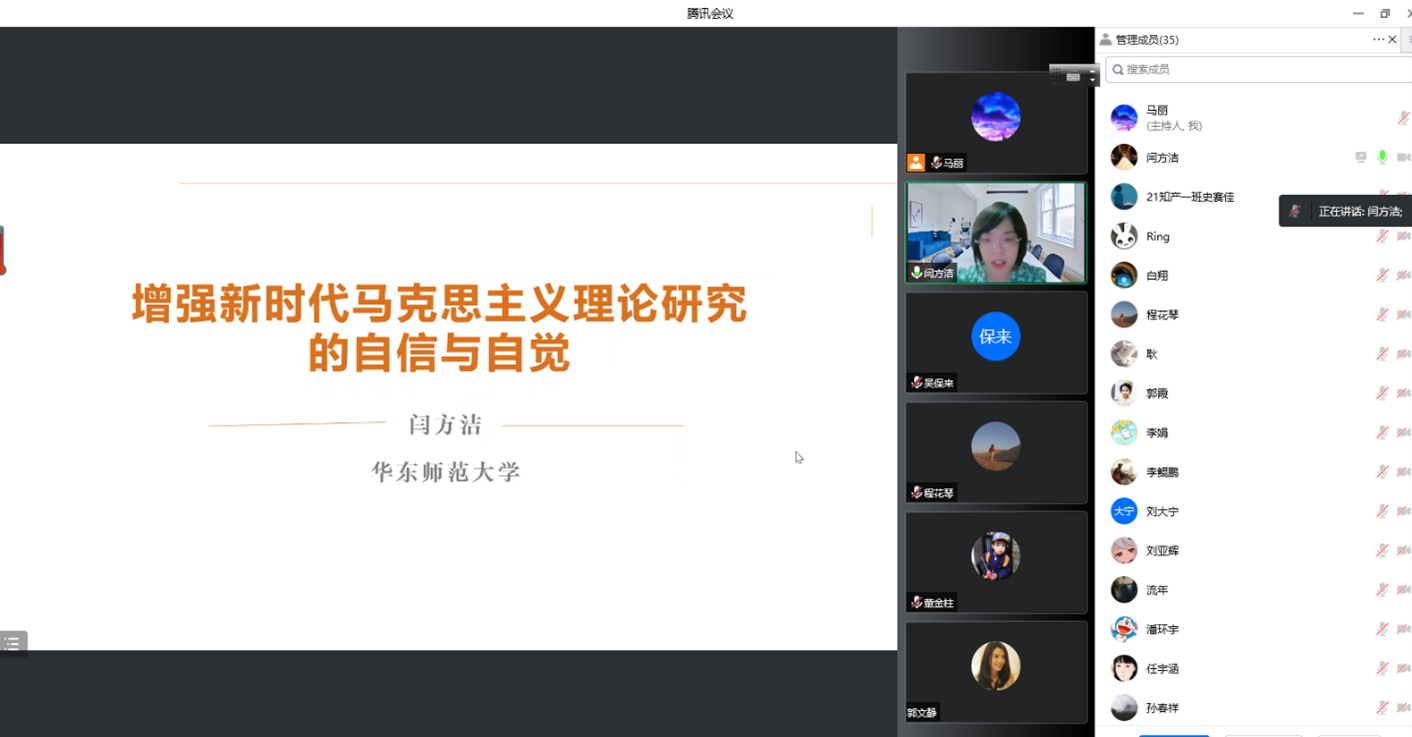
Task: Click 潘环宇's Doraemon avatar
Action: click(x=1124, y=629)
